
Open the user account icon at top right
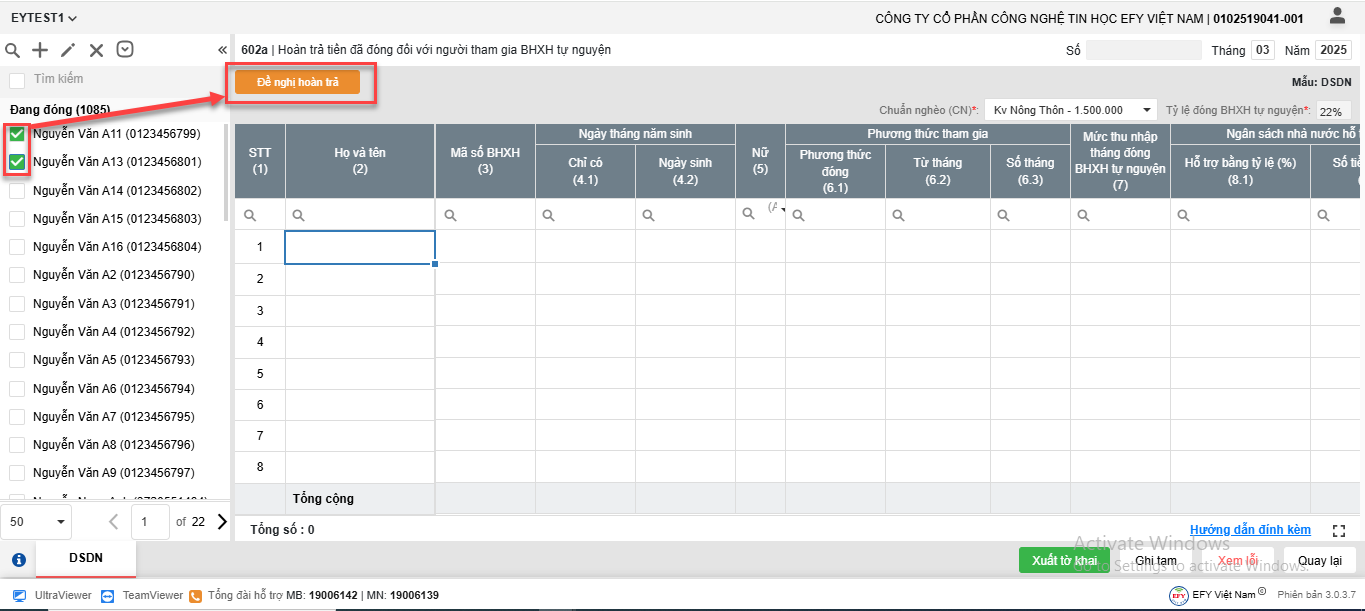pos(1337,16)
